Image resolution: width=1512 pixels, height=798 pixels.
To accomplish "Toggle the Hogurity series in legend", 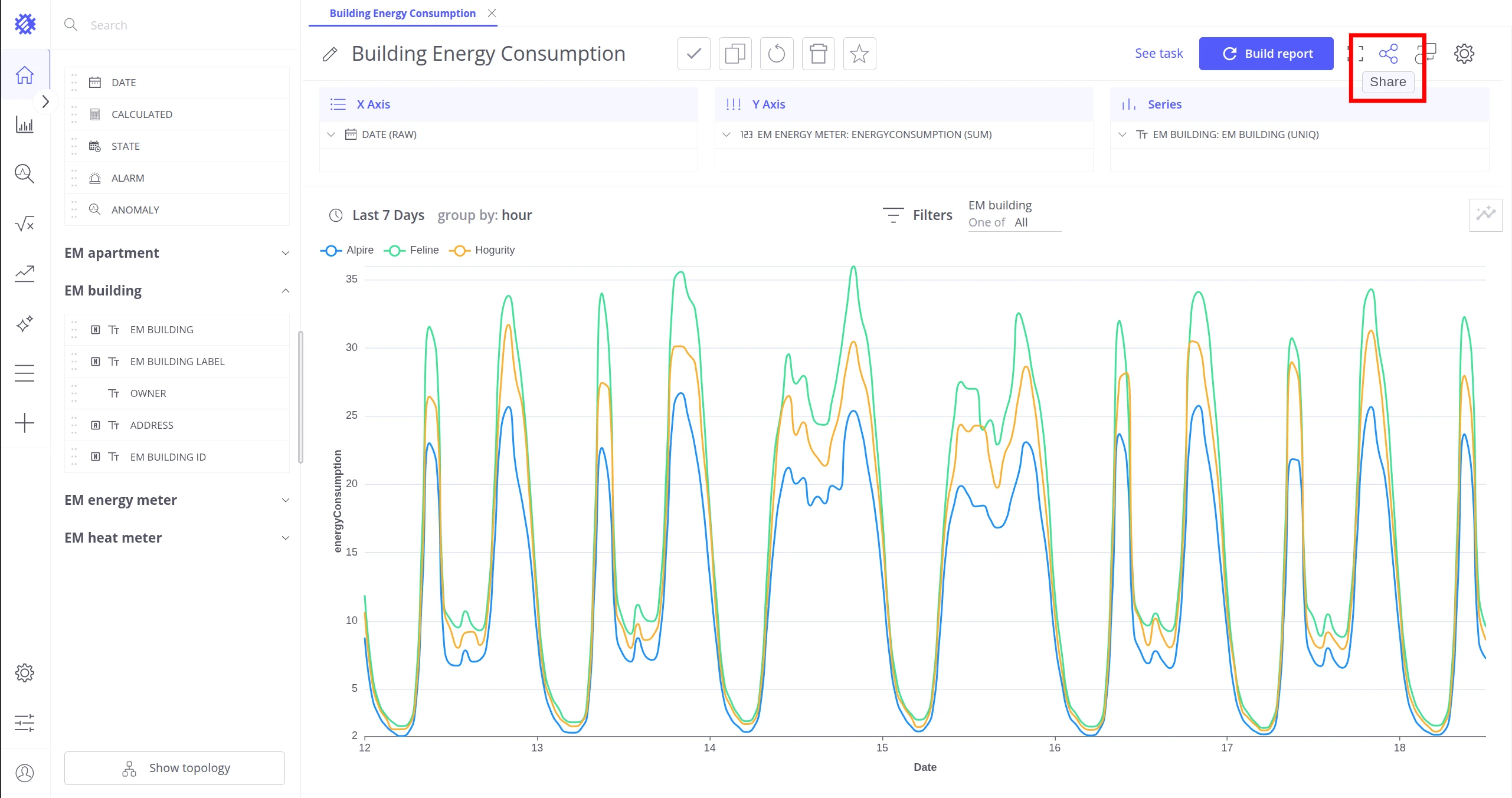I will point(482,250).
